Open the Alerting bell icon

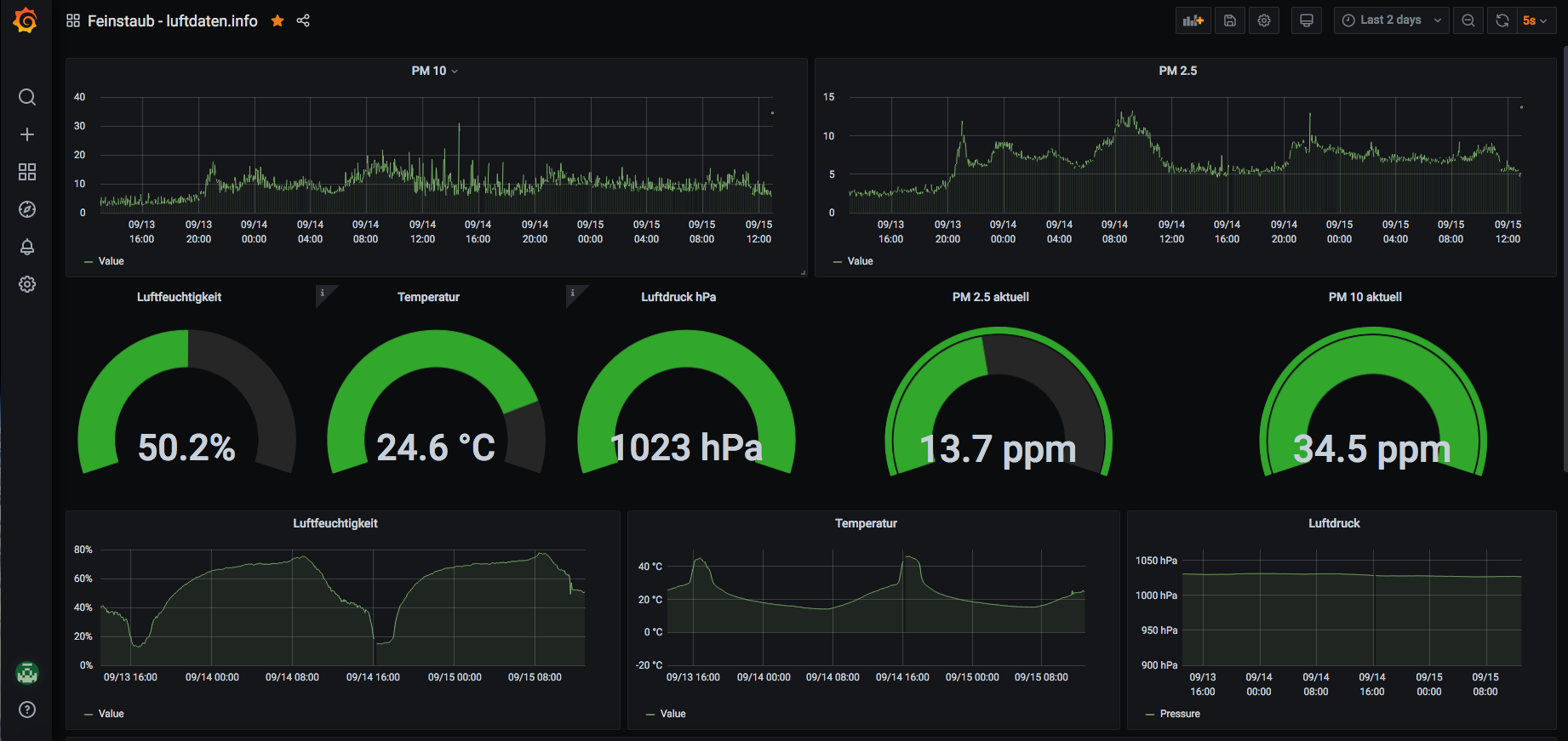[x=27, y=247]
